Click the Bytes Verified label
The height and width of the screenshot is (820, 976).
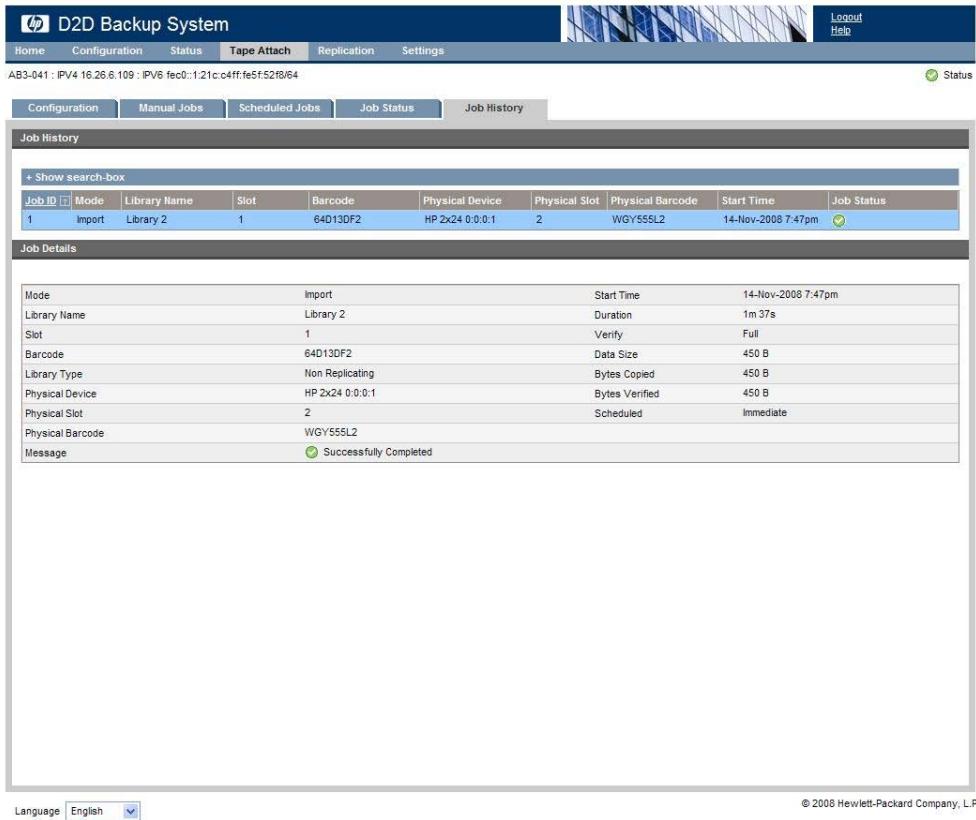tap(626, 394)
